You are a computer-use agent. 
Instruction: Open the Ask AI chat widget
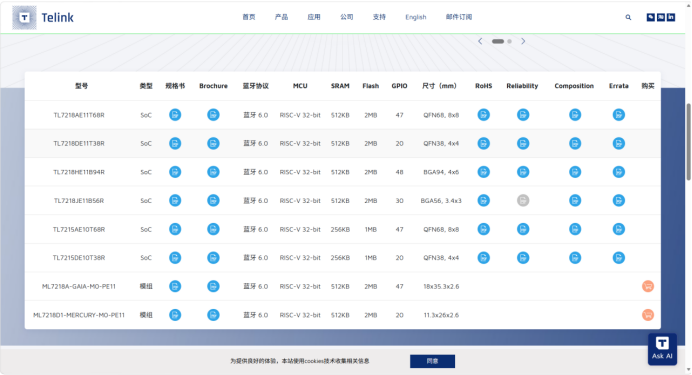[x=662, y=349]
